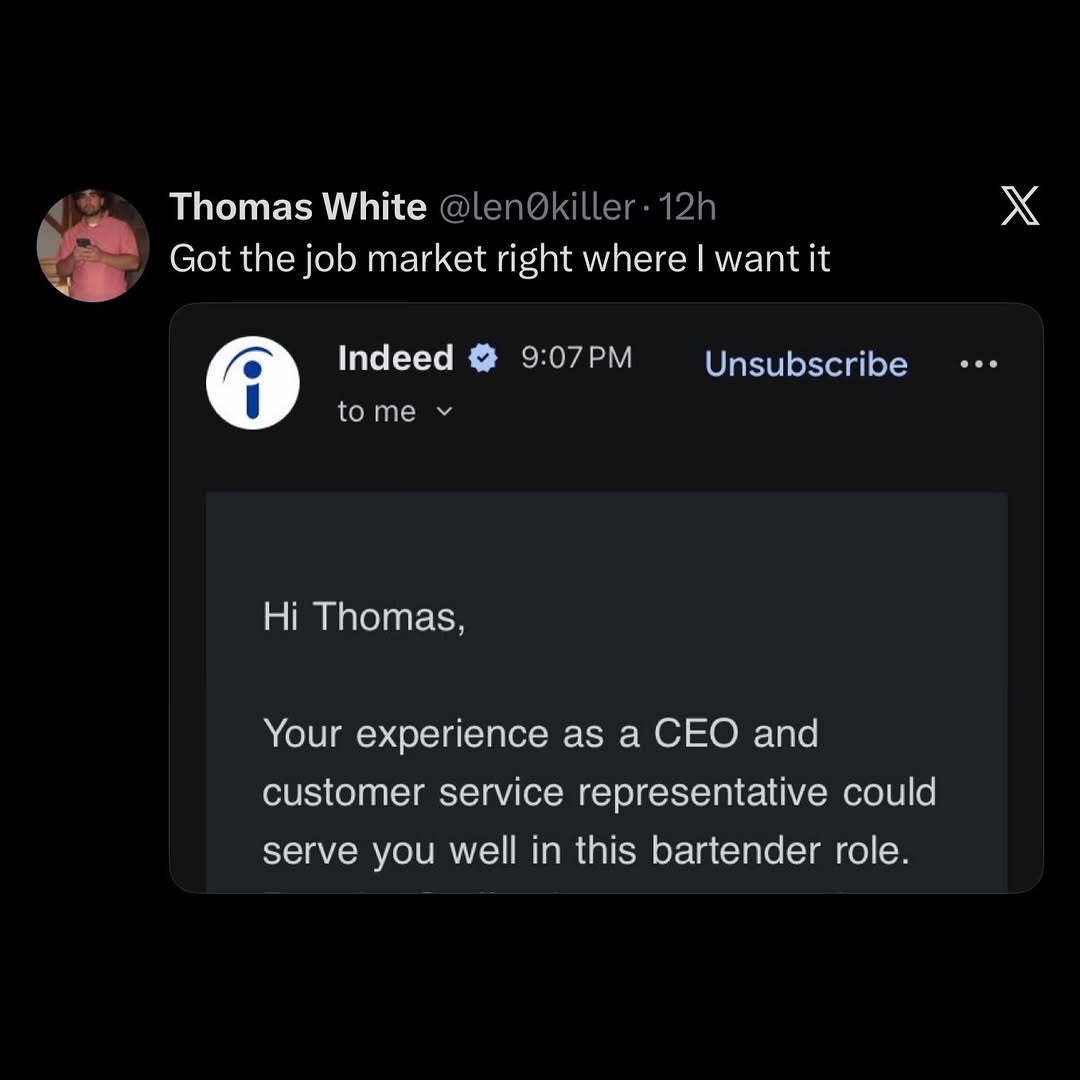Click the tweet text about the job market
This screenshot has width=1080, height=1080.
[x=500, y=259]
